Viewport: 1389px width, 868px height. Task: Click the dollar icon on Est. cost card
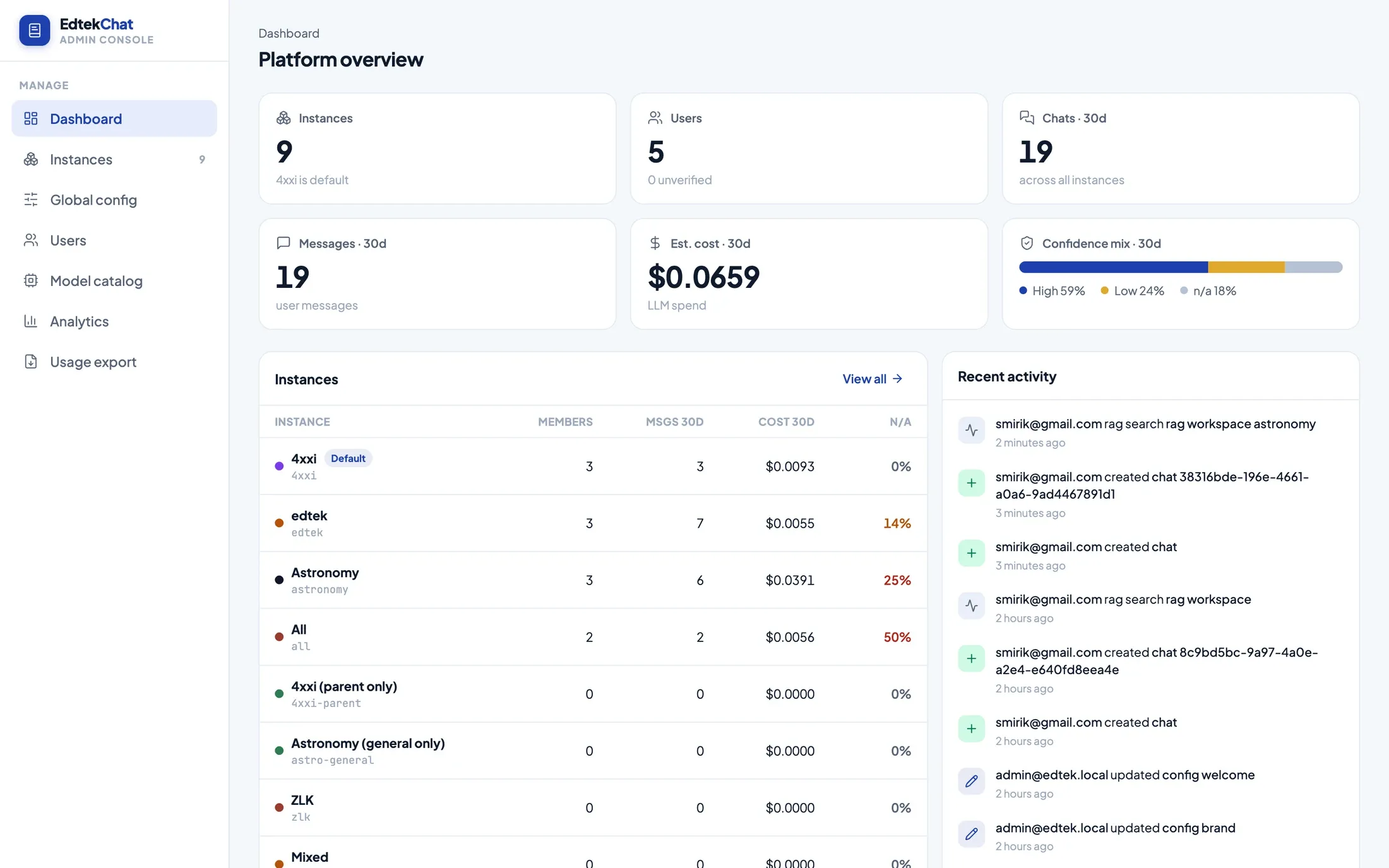[655, 243]
